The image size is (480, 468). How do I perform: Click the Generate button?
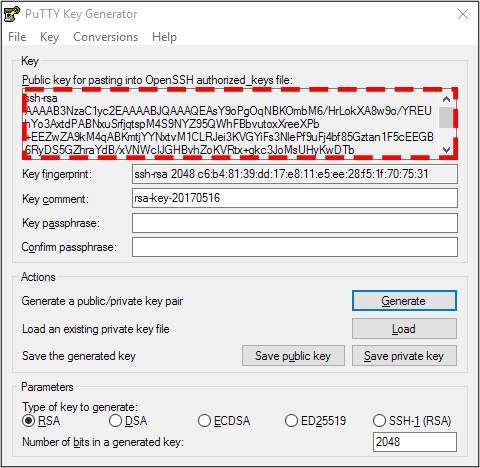[404, 301]
